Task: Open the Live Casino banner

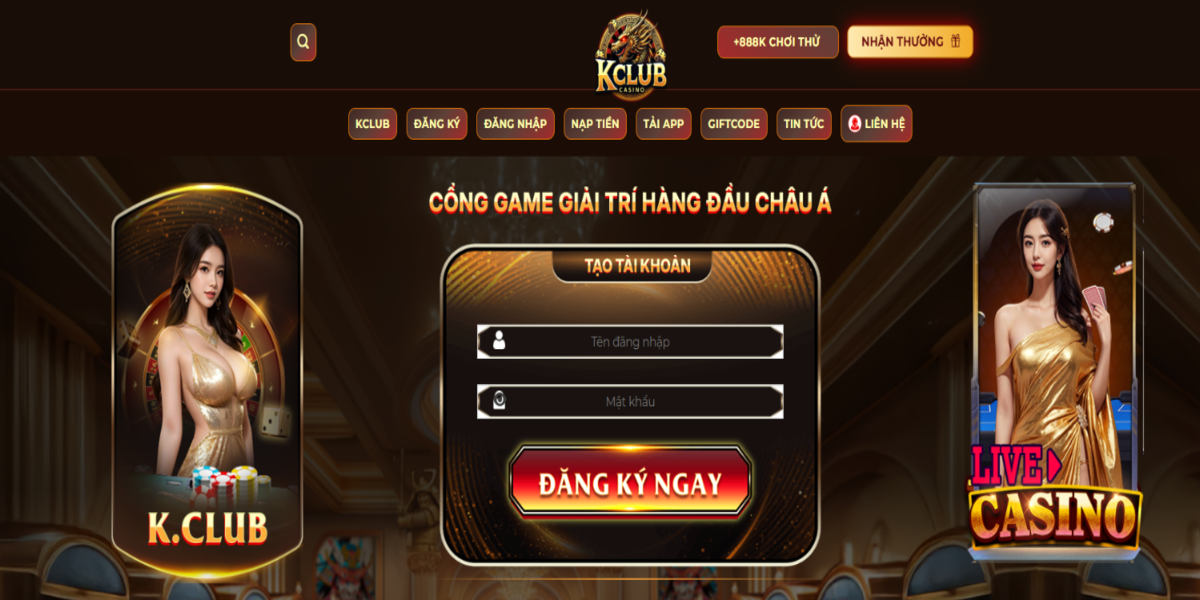Action: click(1055, 370)
